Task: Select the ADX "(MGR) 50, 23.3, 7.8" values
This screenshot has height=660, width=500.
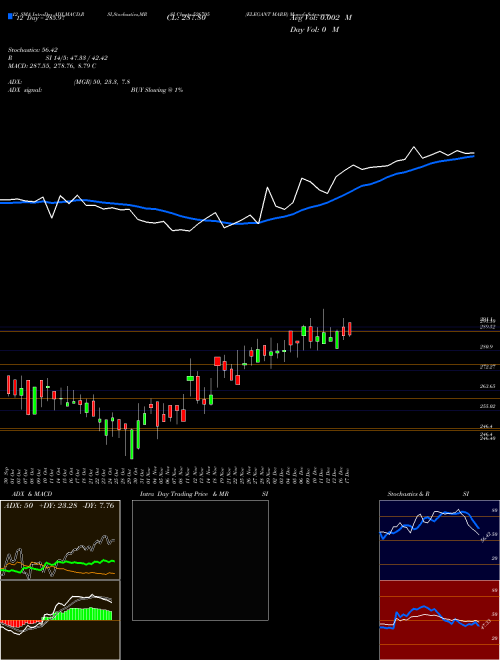Action: (x=101, y=82)
